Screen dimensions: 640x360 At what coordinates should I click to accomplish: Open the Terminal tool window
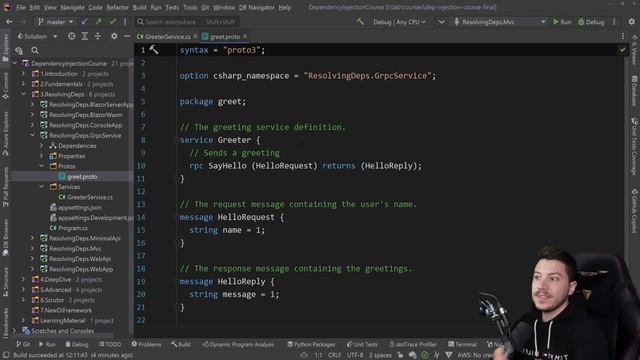point(462,344)
